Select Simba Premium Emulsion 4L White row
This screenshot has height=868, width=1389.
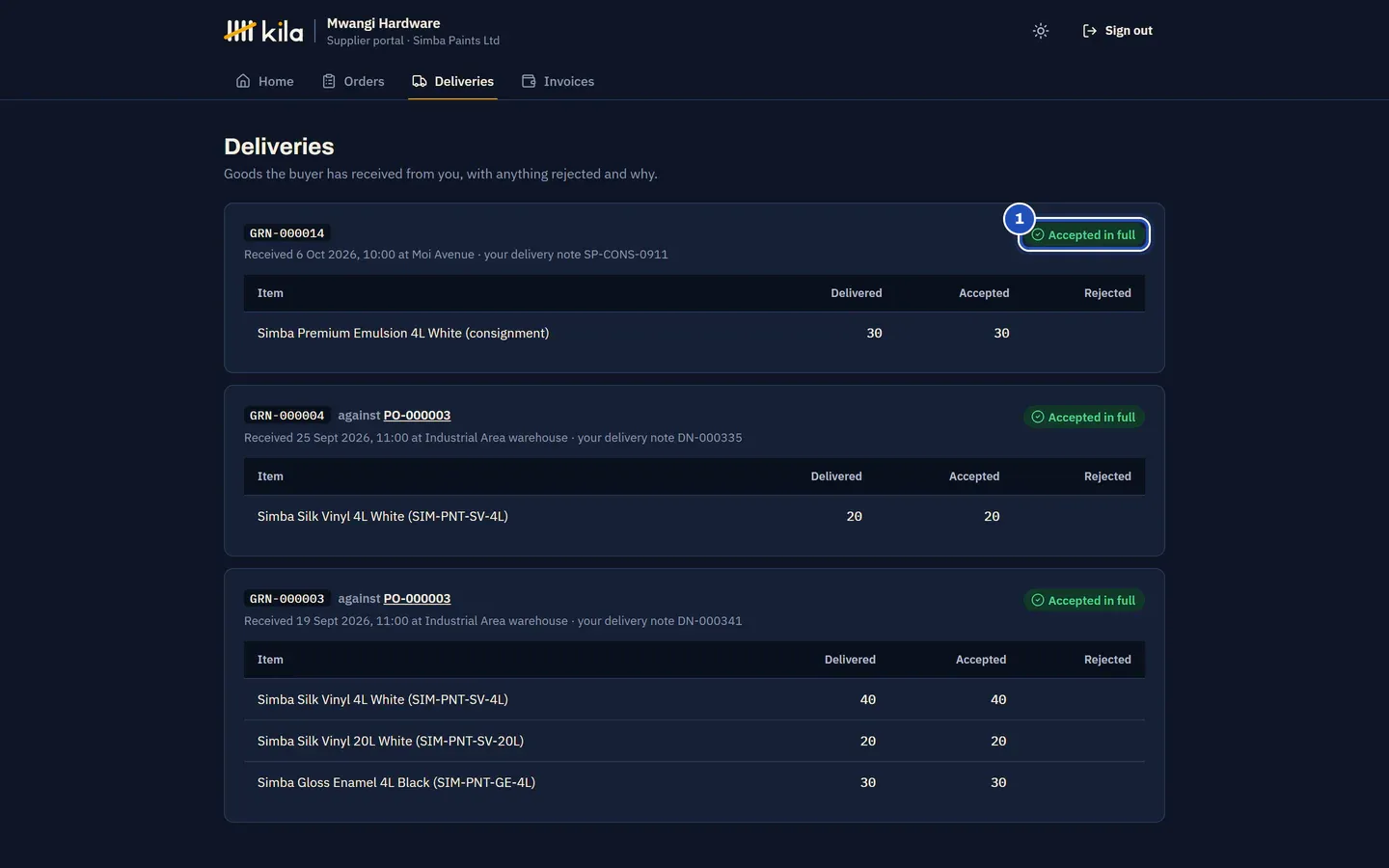pos(694,333)
